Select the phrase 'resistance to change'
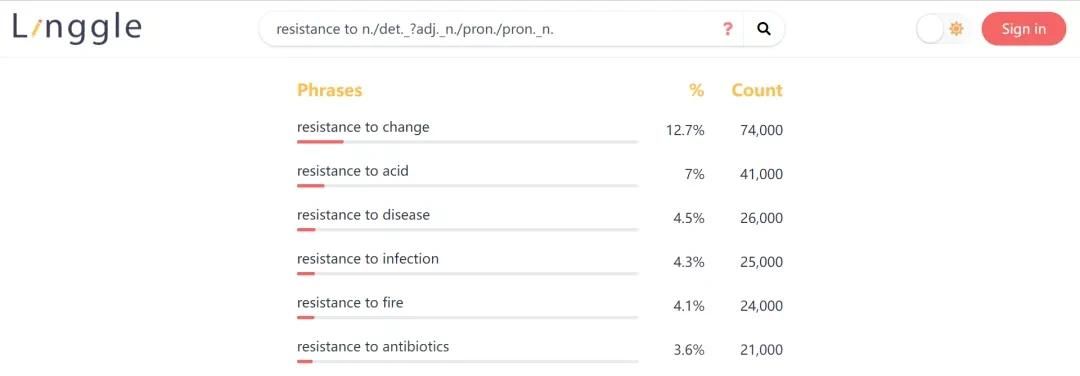Image resolution: width=1080 pixels, height=376 pixels. [x=363, y=127]
